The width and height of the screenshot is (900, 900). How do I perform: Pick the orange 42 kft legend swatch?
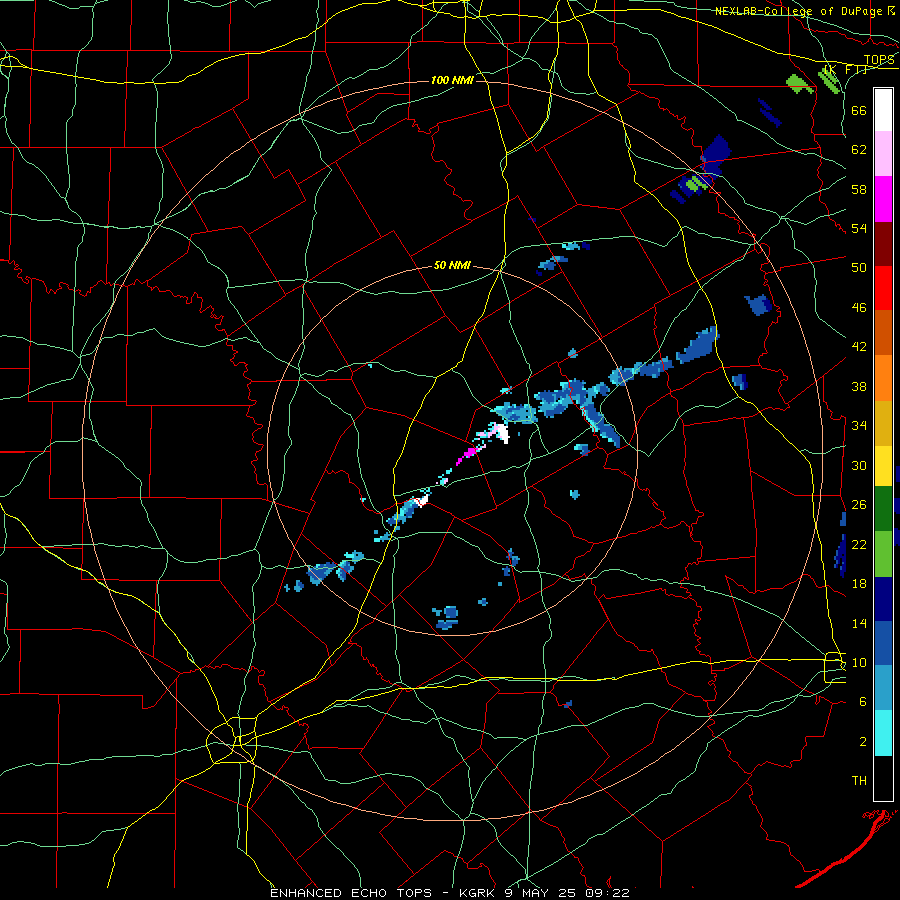(883, 378)
